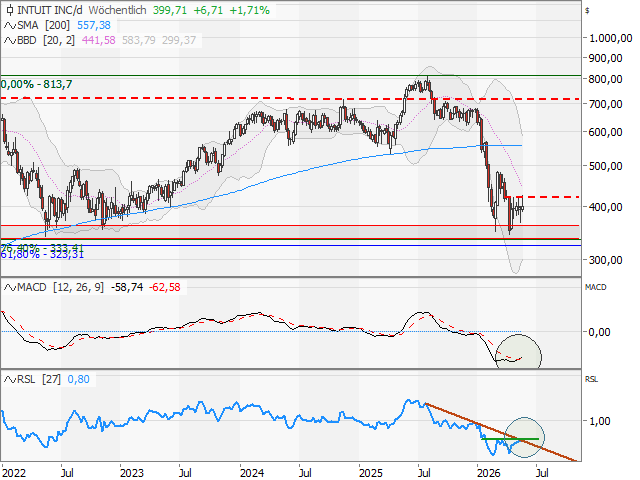Screen dimensions: 640x480
Task: Click the 2026 time axis label
Action: pyautogui.click(x=489, y=473)
